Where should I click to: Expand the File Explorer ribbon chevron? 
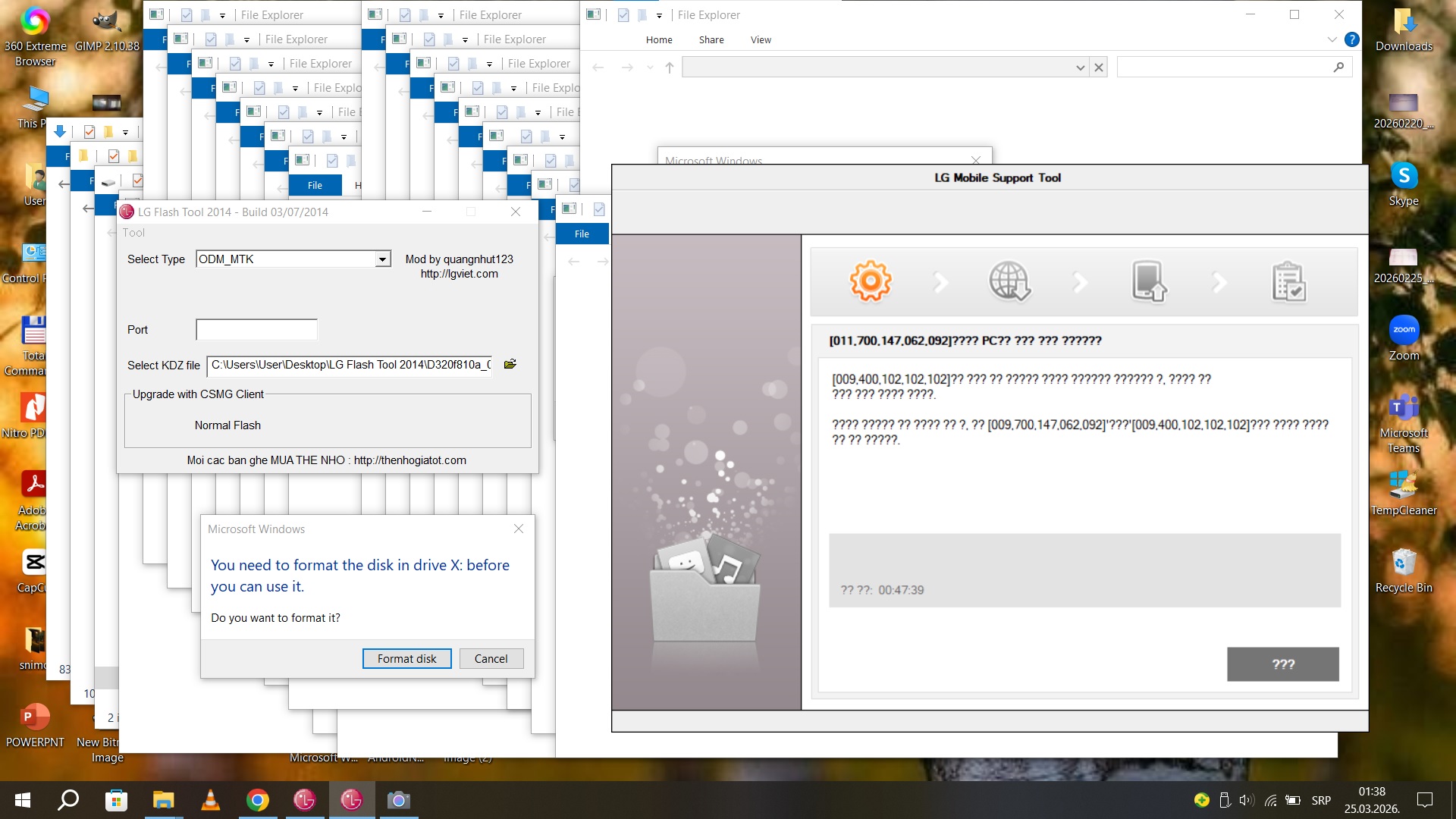point(1332,39)
